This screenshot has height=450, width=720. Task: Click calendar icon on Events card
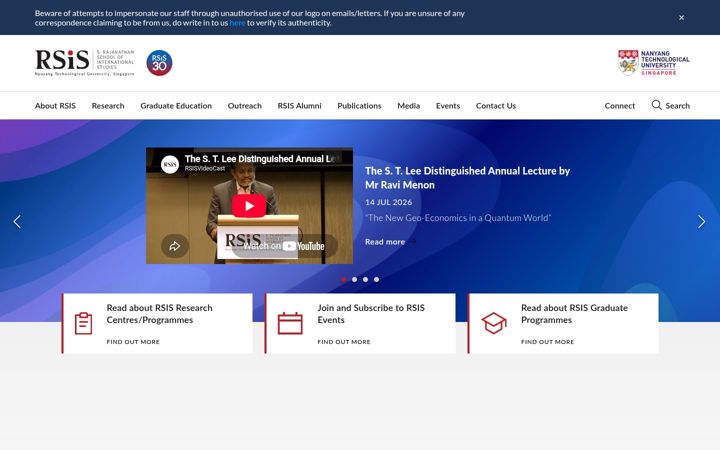pyautogui.click(x=290, y=323)
